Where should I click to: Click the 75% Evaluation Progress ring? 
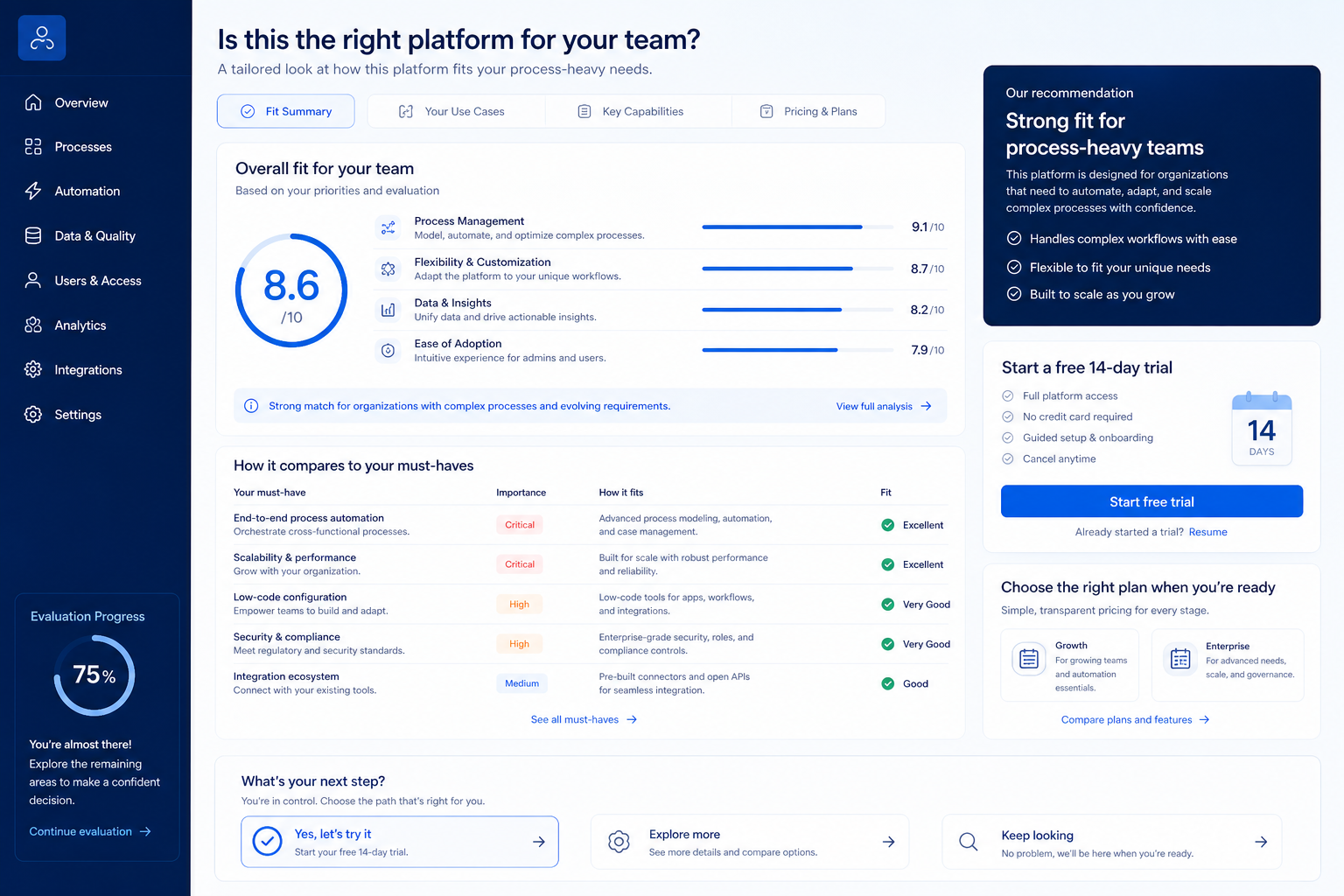[94, 675]
